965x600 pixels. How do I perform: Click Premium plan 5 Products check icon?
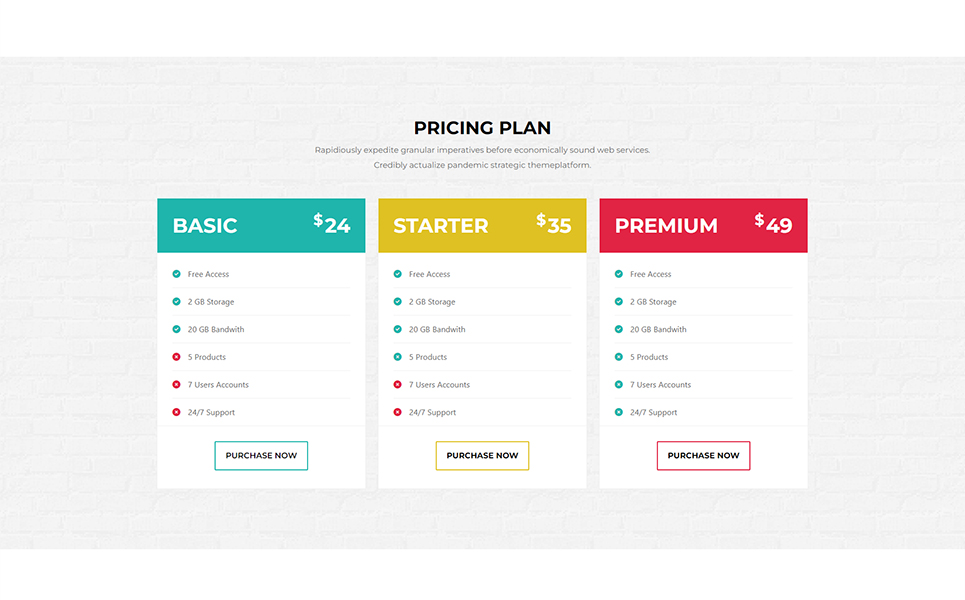pos(619,357)
